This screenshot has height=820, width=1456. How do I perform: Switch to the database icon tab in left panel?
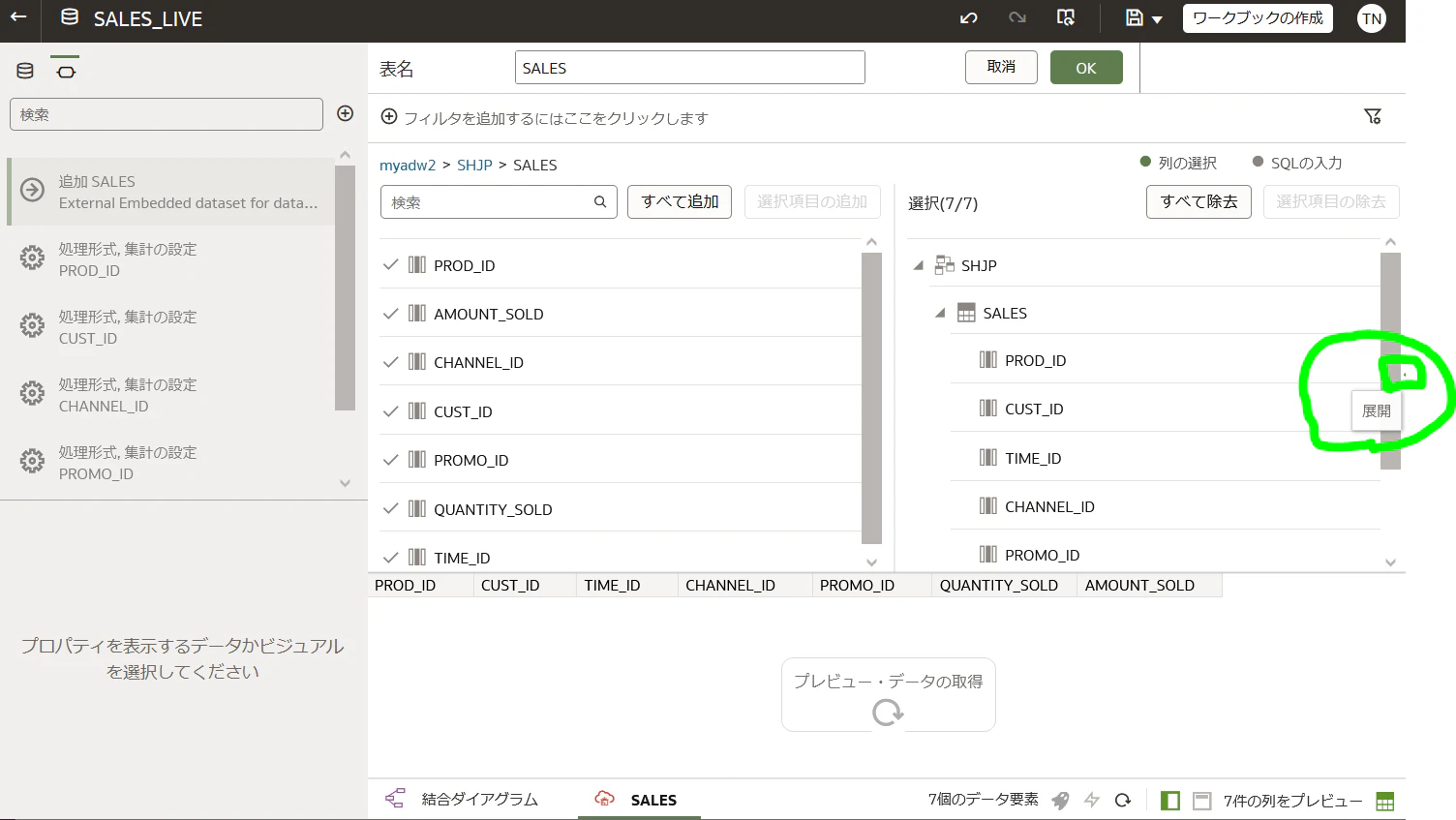(x=25, y=71)
